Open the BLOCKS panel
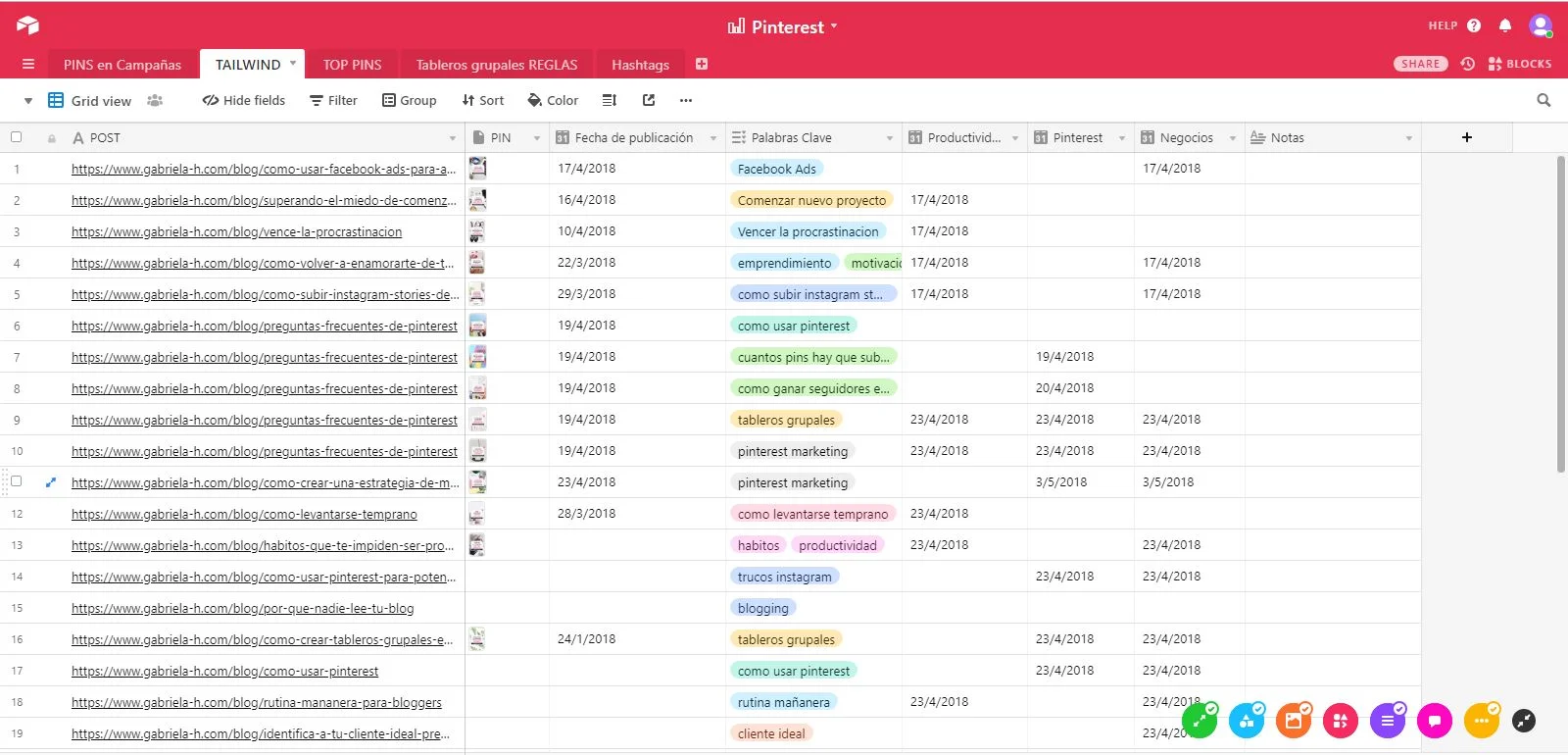 tap(1520, 64)
